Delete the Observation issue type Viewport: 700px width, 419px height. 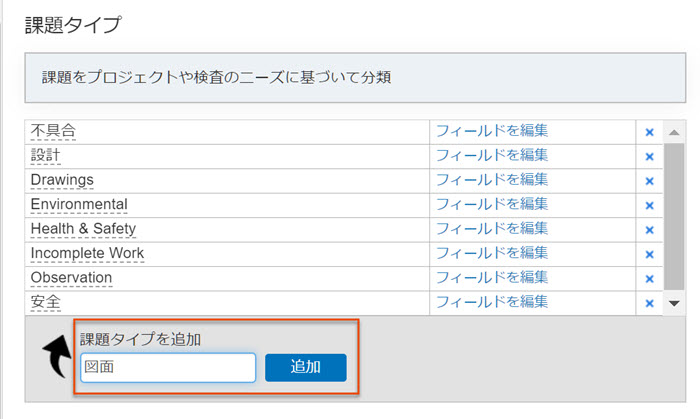click(649, 279)
